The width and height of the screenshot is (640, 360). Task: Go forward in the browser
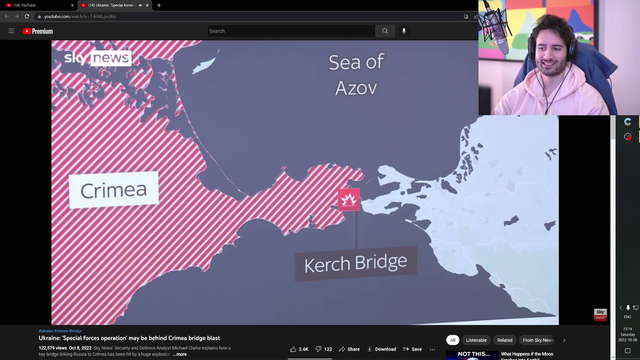point(17,16)
